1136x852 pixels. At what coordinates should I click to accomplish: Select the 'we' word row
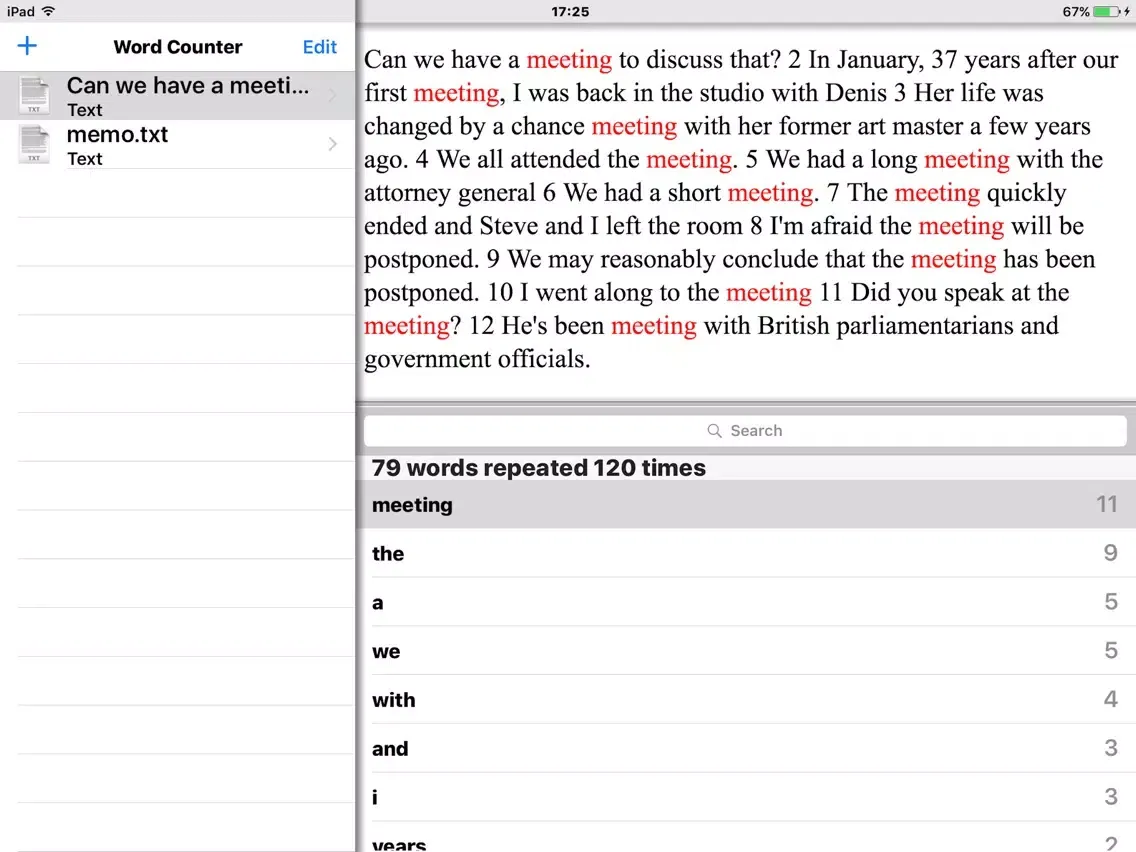tap(746, 651)
